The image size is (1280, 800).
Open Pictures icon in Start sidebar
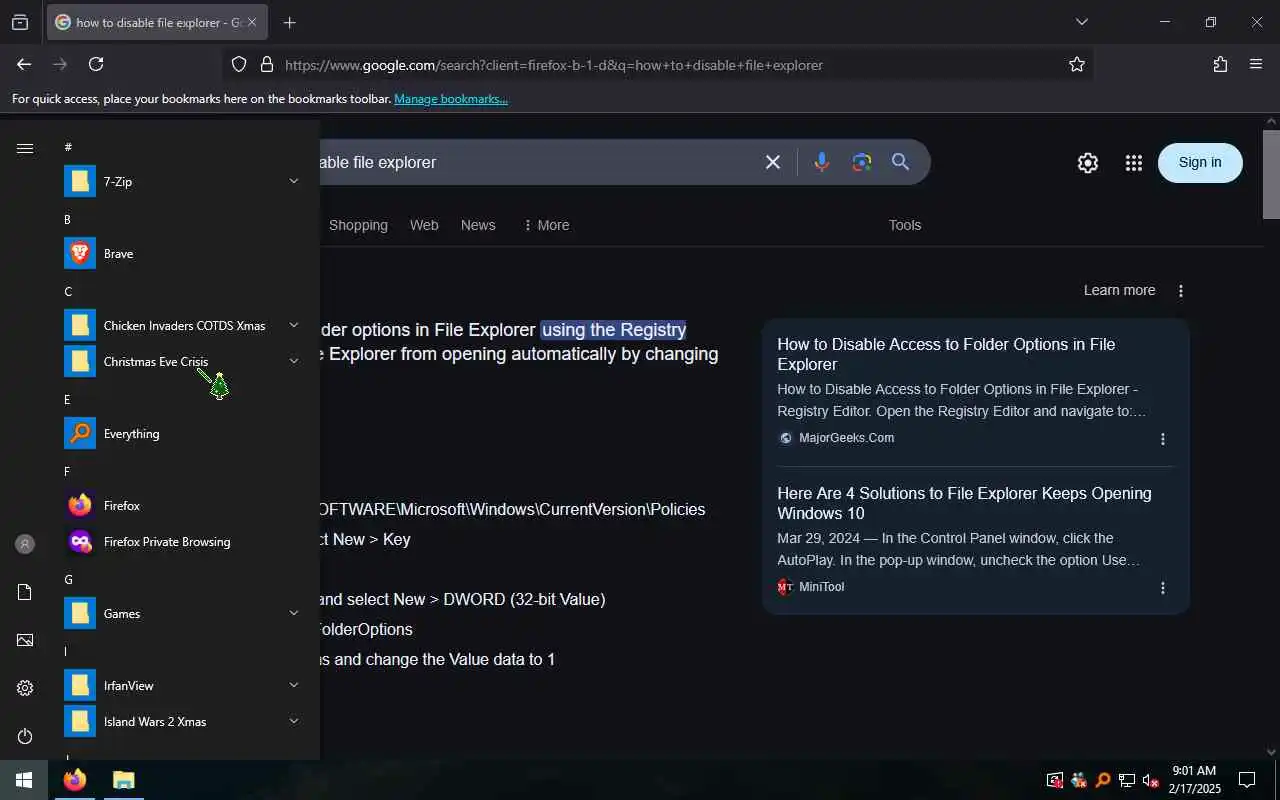click(25, 640)
